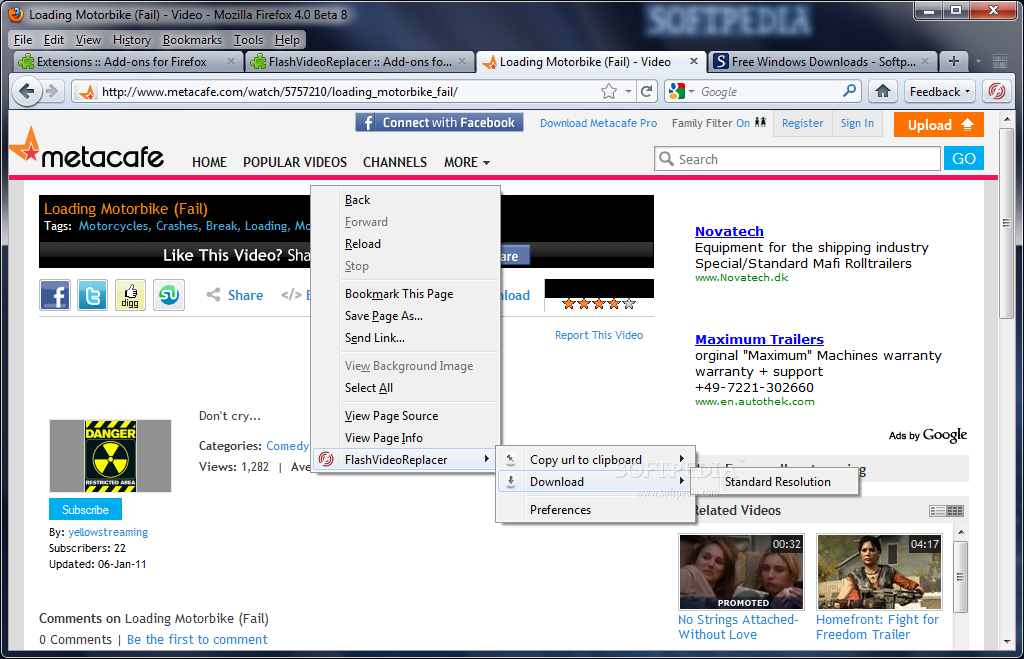Image resolution: width=1024 pixels, height=659 pixels.
Task: Expand Copy url to clipboard submenu
Action: click(x=596, y=460)
